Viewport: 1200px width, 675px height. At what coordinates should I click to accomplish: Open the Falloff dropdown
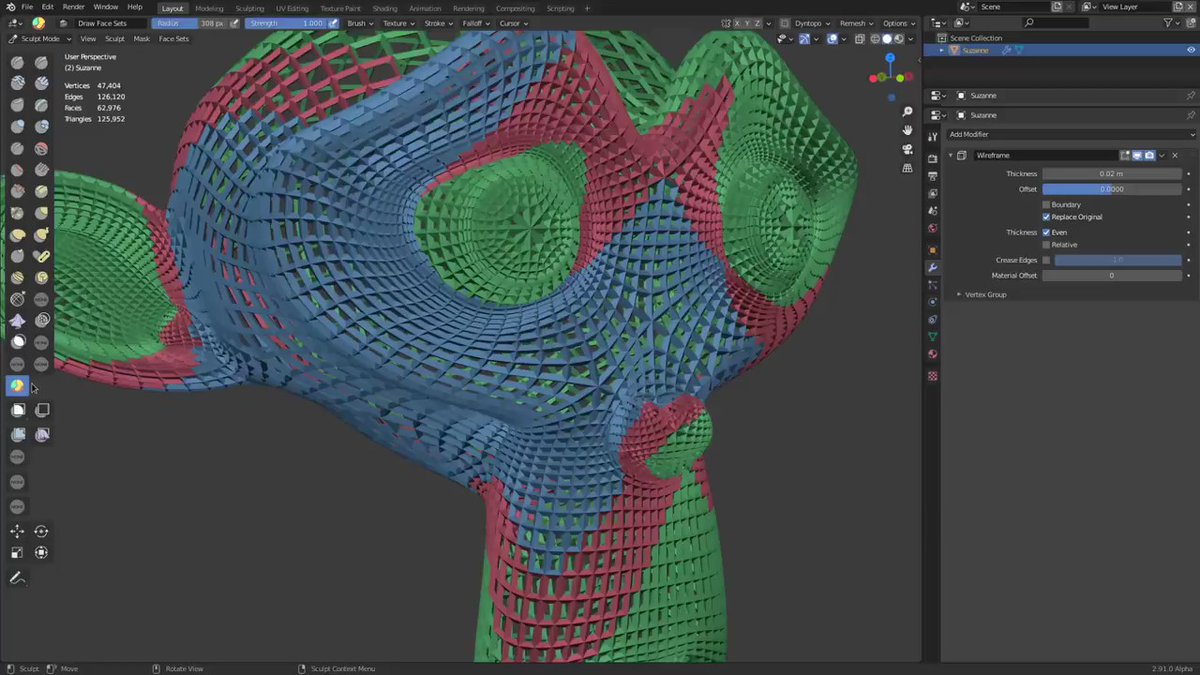(x=475, y=23)
